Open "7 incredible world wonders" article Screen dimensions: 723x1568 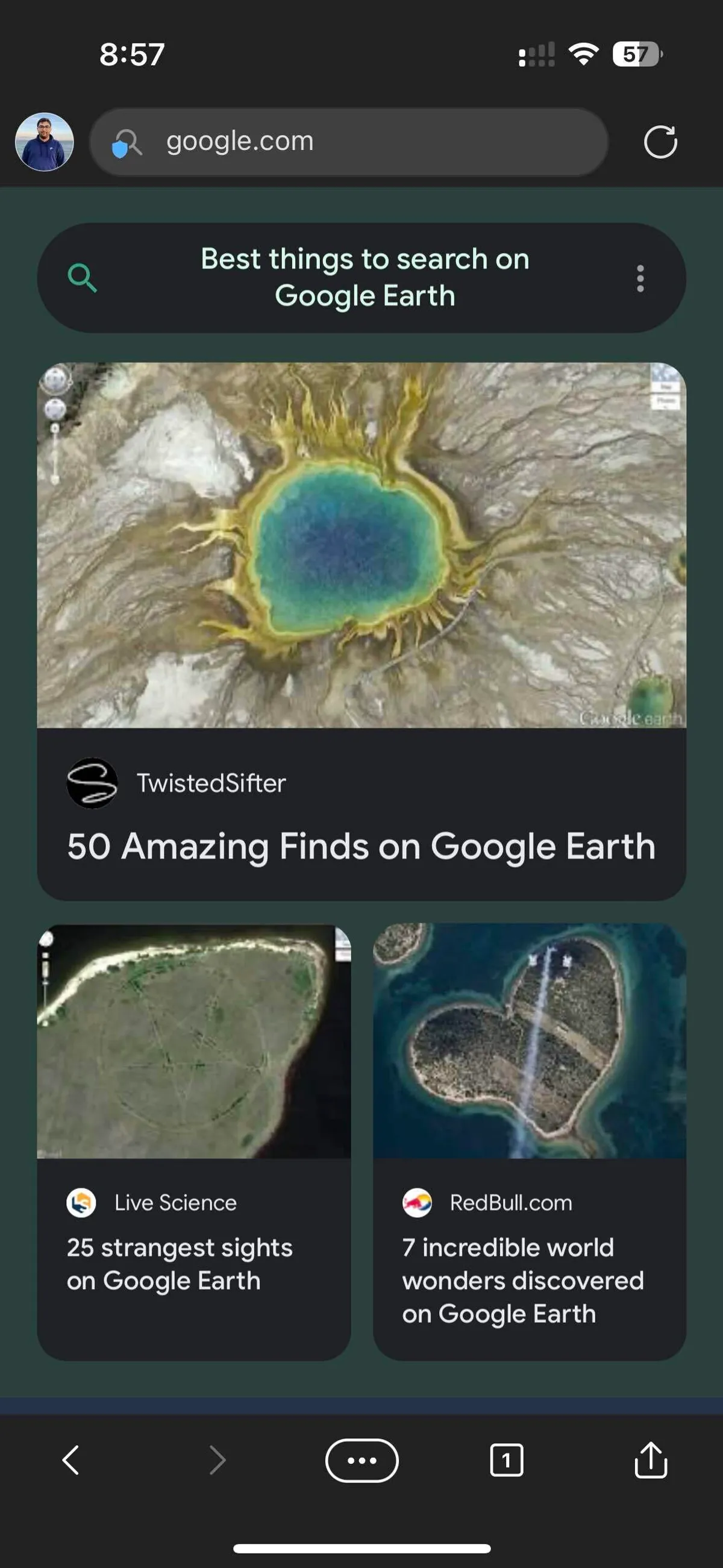pyautogui.click(x=523, y=1280)
